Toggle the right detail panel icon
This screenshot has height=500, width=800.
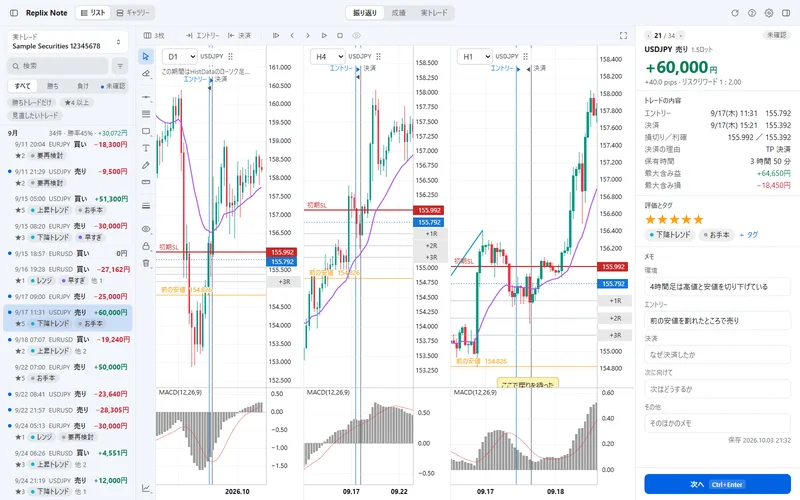pyautogui.click(x=786, y=13)
